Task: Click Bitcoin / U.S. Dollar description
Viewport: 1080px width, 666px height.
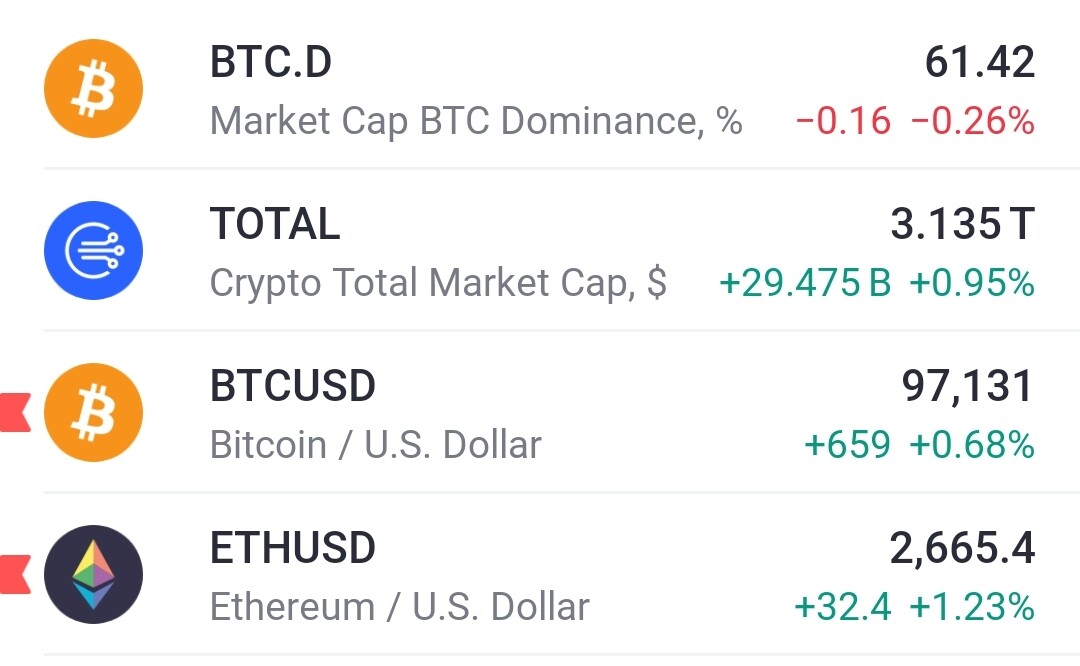Action: [375, 445]
